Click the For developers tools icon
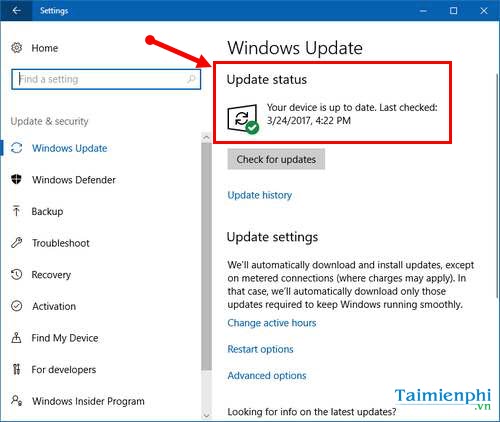The height and width of the screenshot is (422, 500). [16, 369]
